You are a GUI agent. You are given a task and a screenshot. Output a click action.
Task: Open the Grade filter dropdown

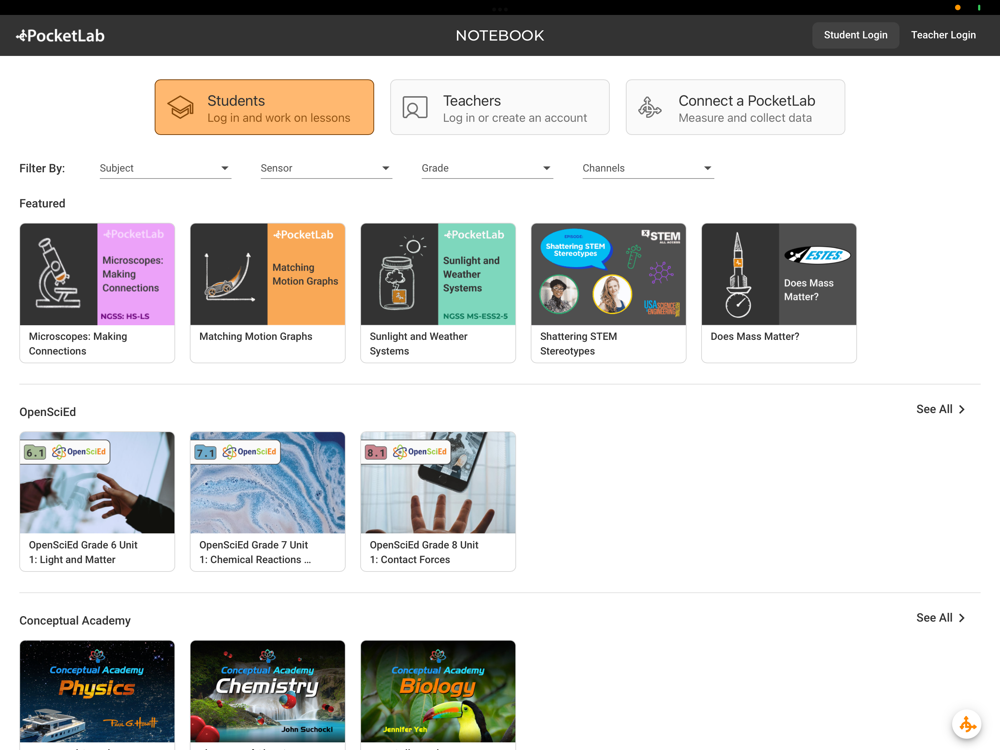[487, 168]
